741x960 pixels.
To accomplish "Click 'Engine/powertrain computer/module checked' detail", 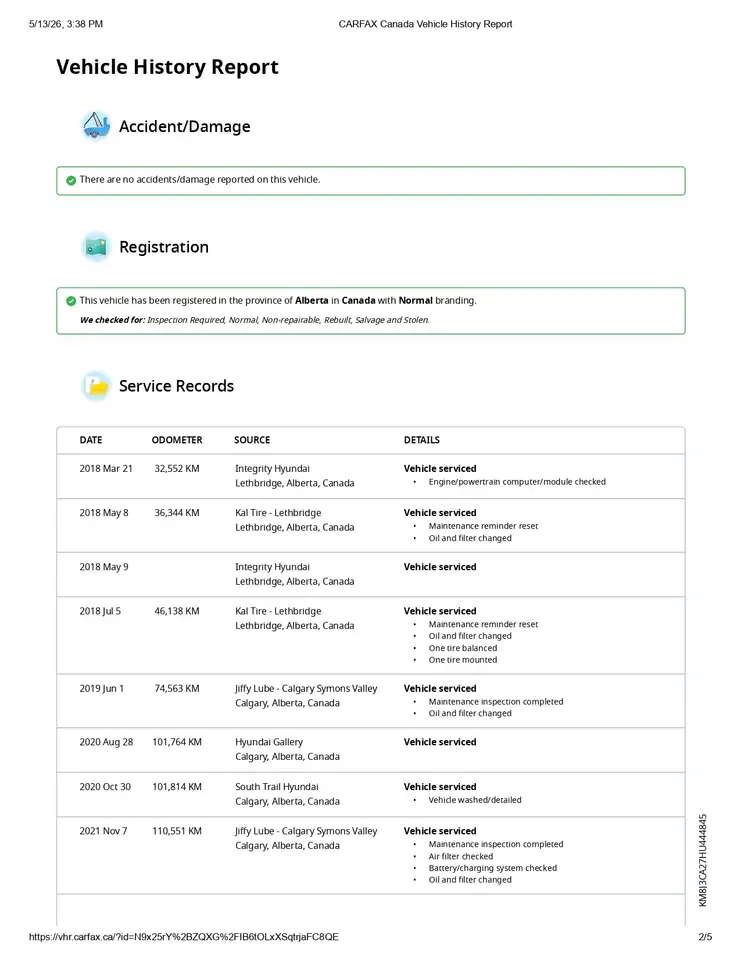I will click(x=517, y=482).
